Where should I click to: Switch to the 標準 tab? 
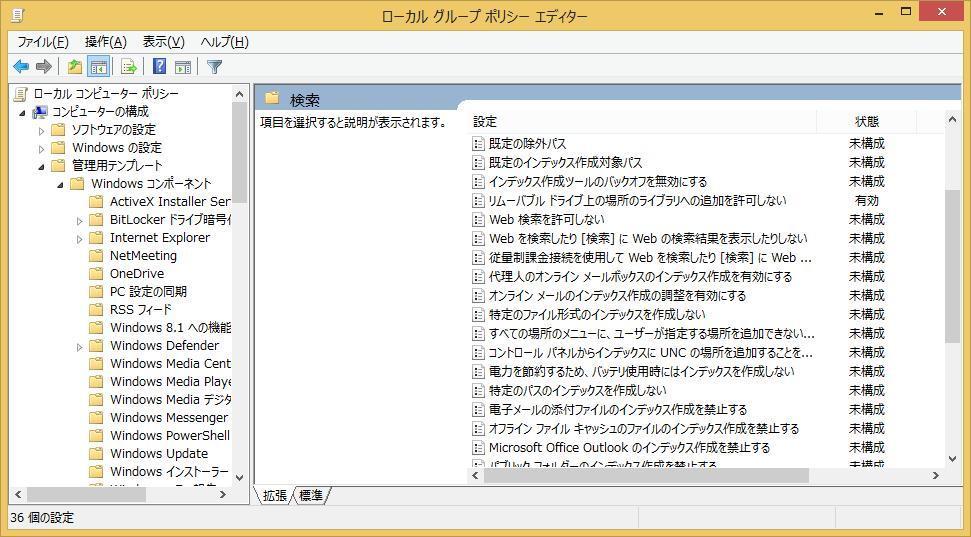point(311,496)
